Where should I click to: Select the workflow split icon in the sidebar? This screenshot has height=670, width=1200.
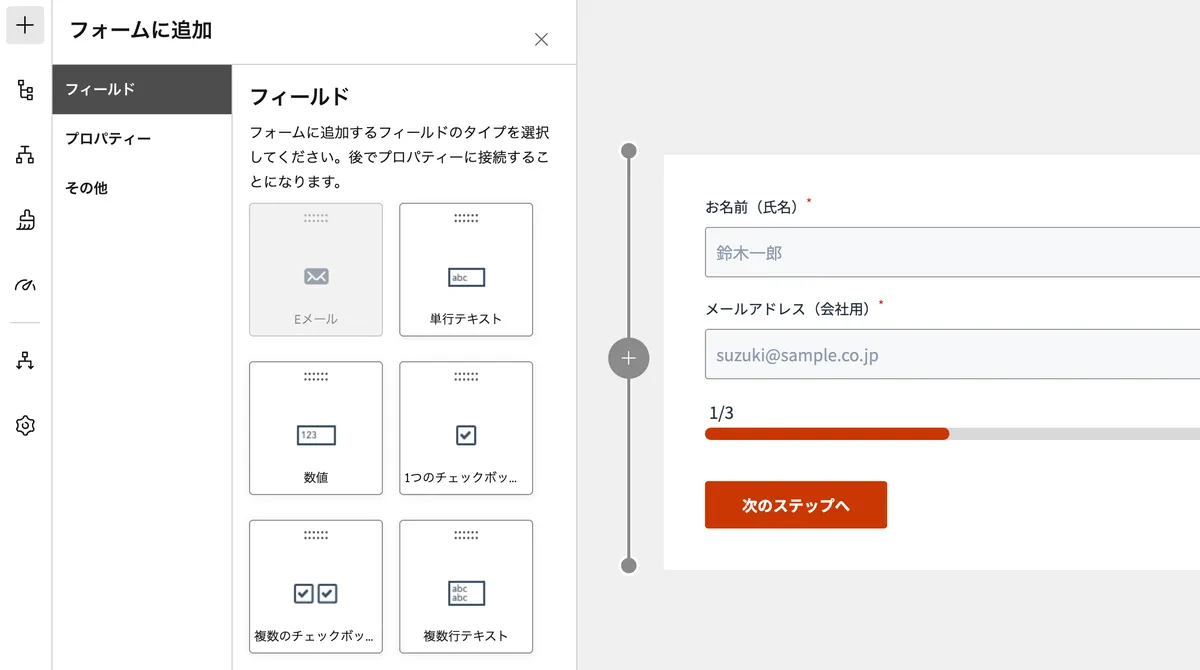(24, 360)
